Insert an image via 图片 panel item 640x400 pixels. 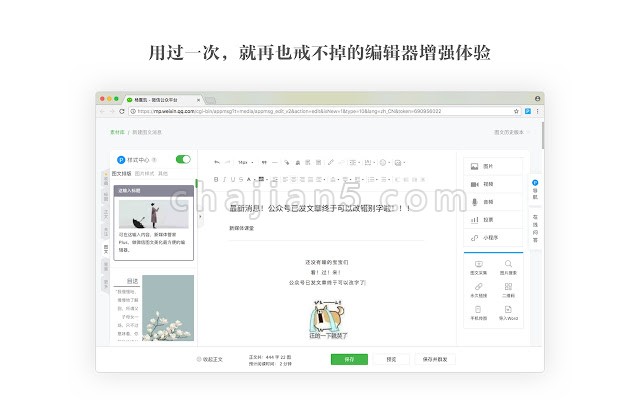[493, 167]
